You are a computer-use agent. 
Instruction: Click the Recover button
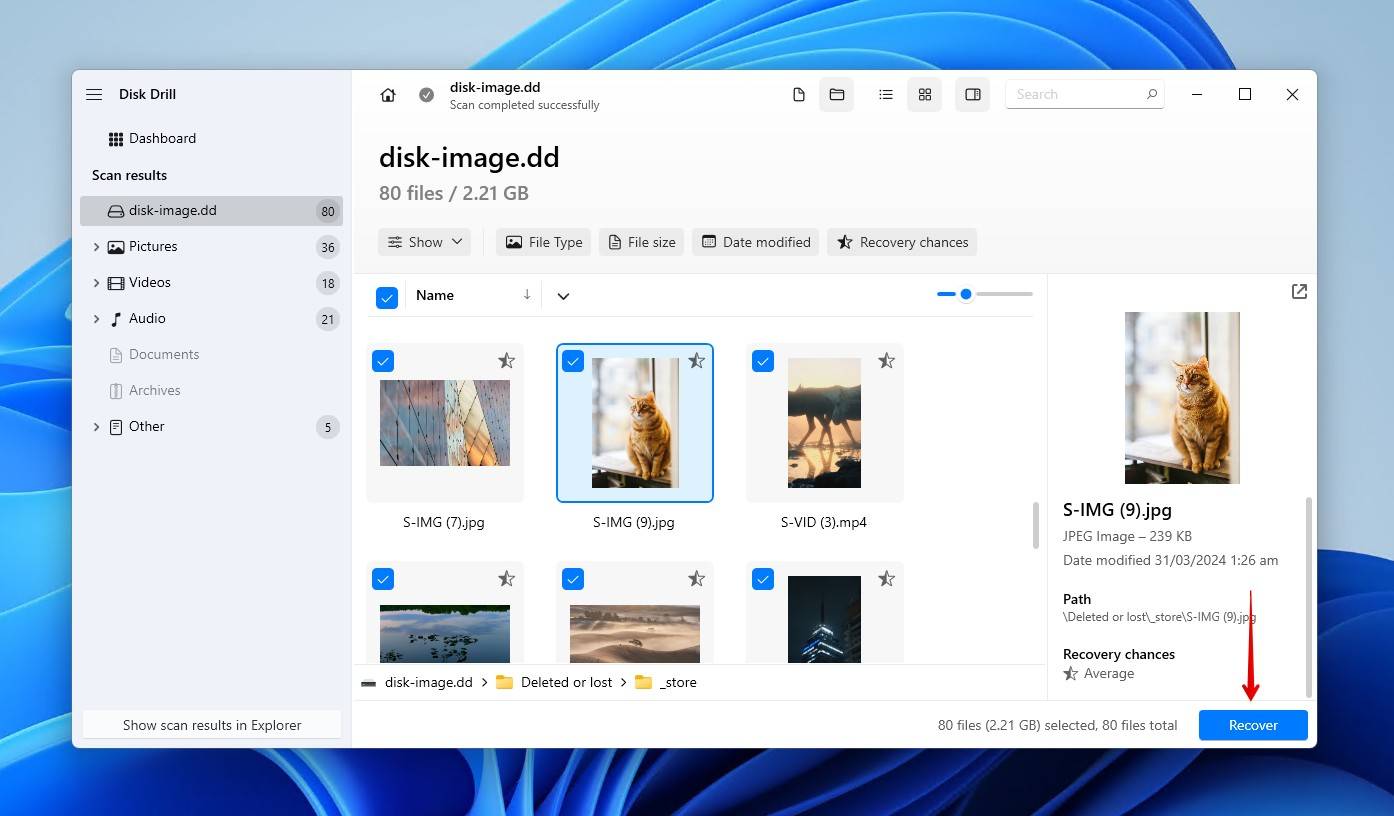click(x=1253, y=725)
